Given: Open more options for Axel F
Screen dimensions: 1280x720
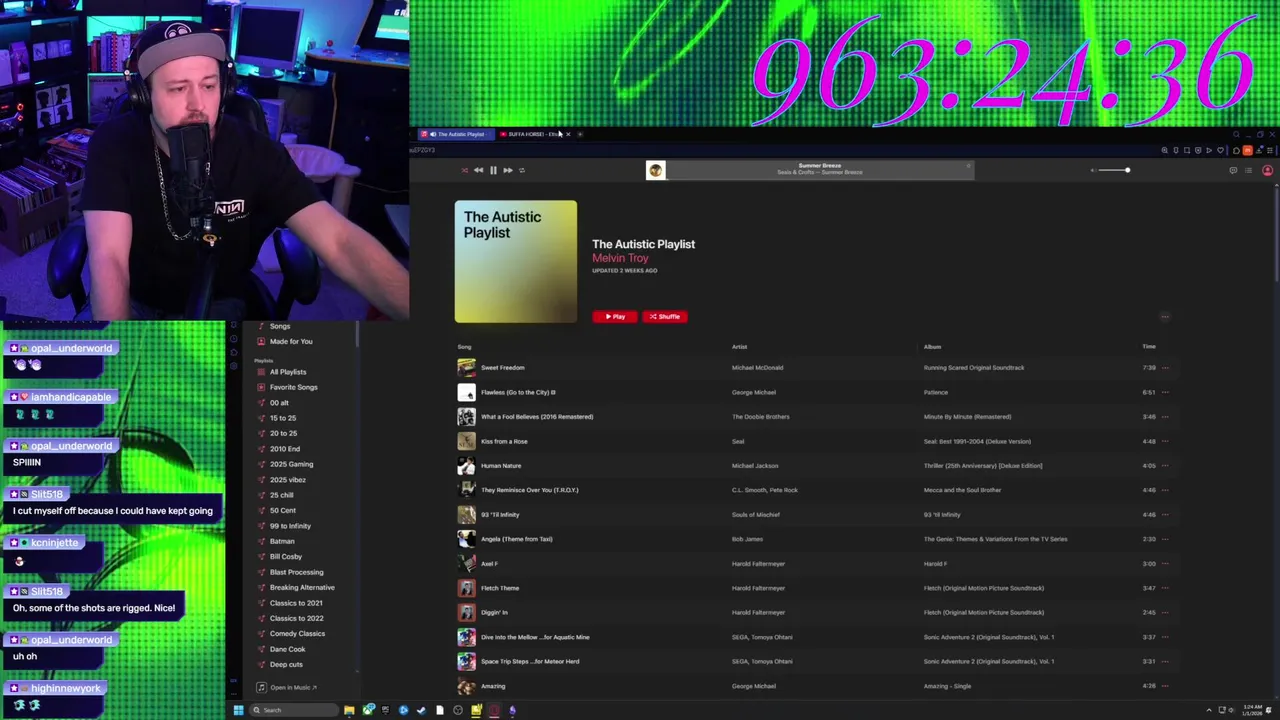Looking at the screenshot, I should coord(1165,564).
